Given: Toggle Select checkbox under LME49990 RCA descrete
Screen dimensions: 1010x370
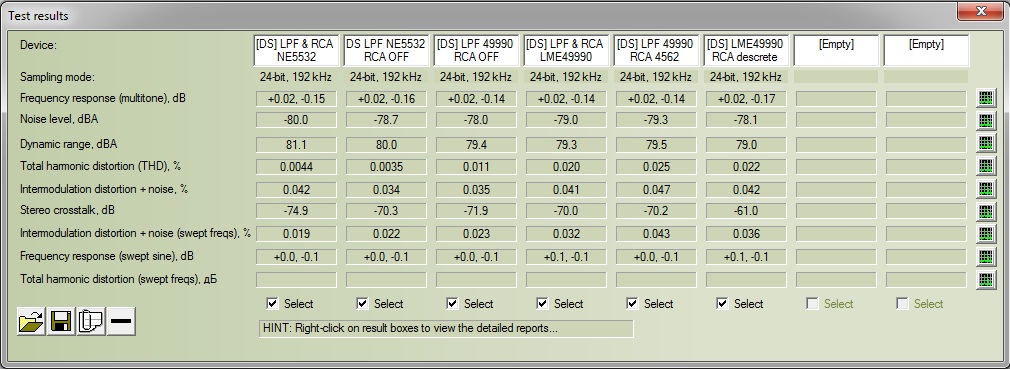Looking at the screenshot, I should (x=723, y=303).
